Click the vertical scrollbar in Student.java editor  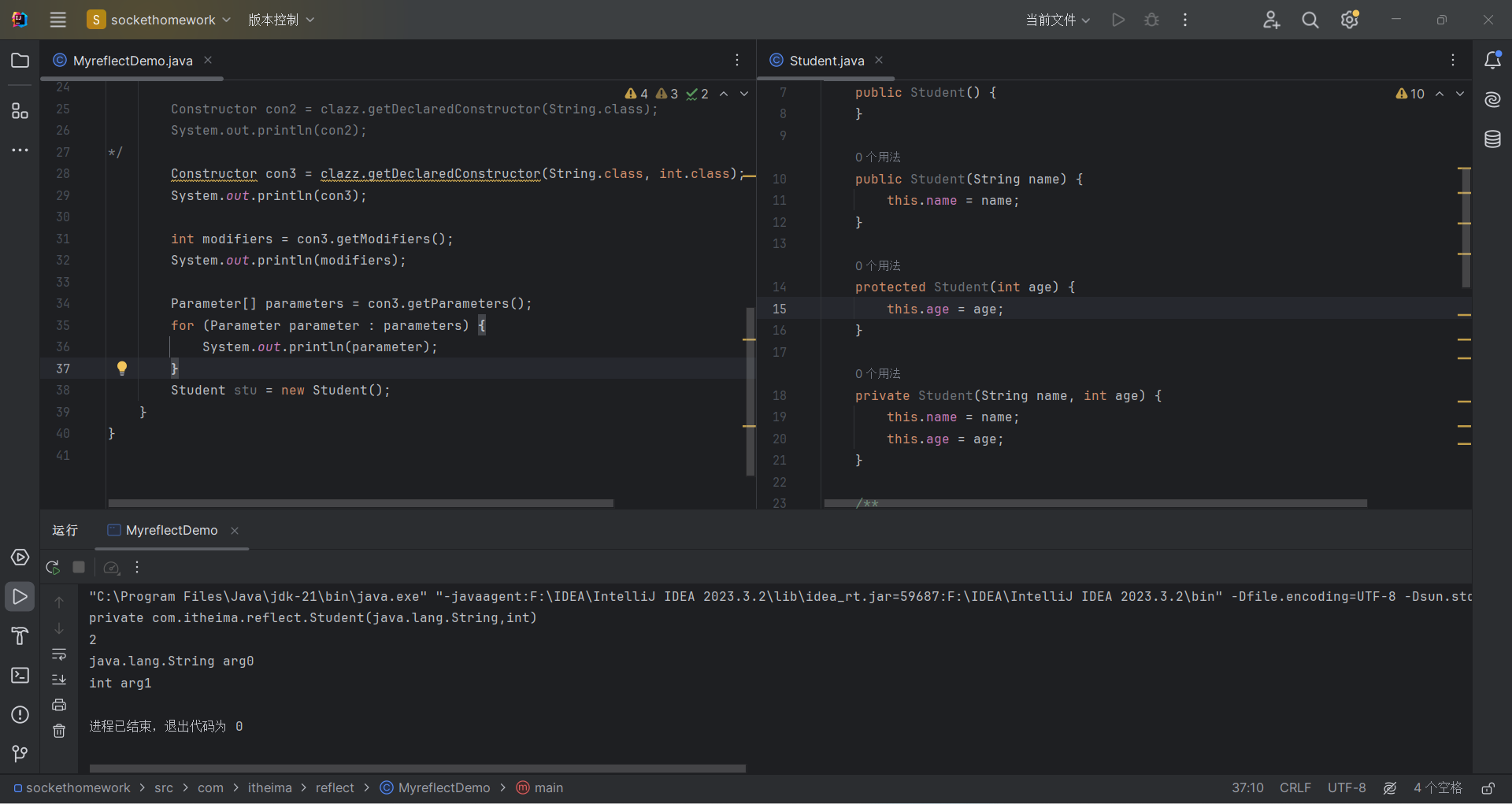1466,227
